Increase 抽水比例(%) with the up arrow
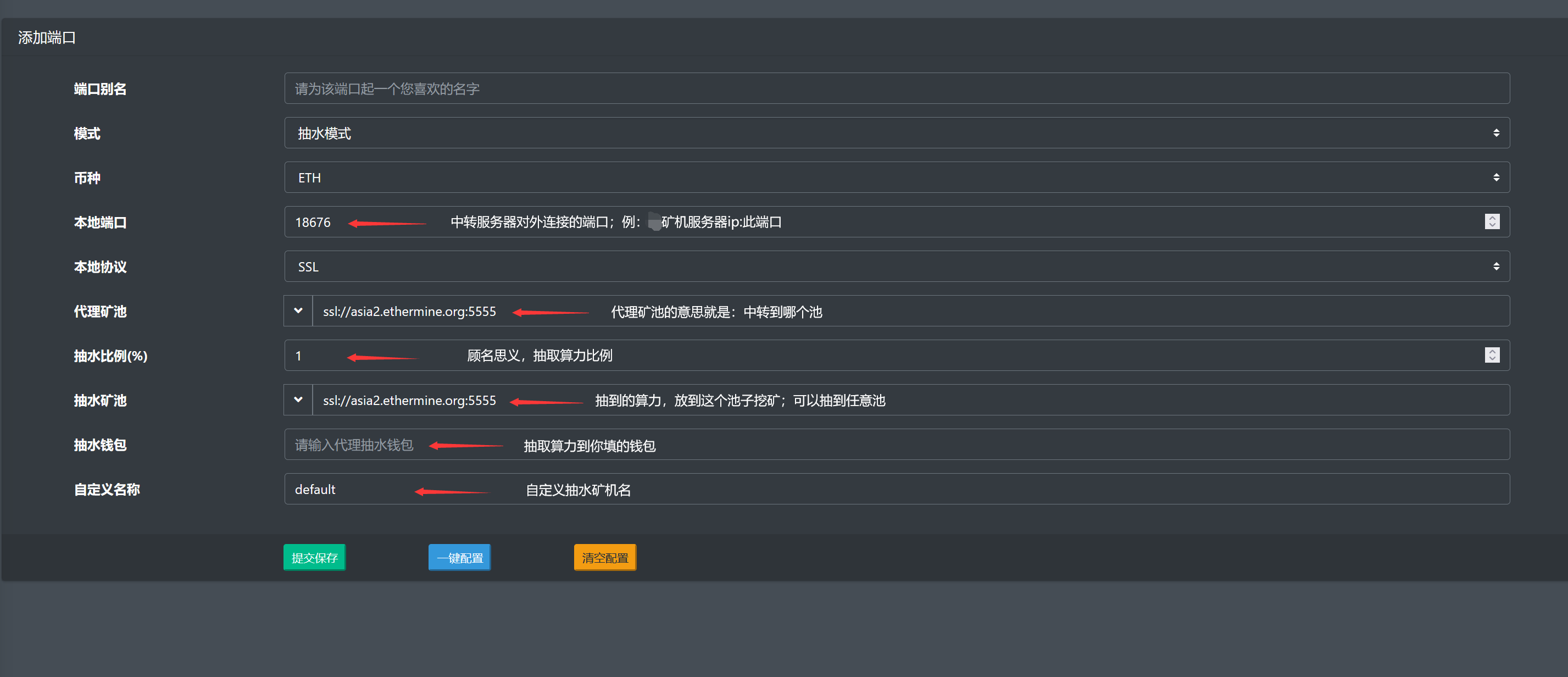This screenshot has width=1568, height=677. point(1492,351)
